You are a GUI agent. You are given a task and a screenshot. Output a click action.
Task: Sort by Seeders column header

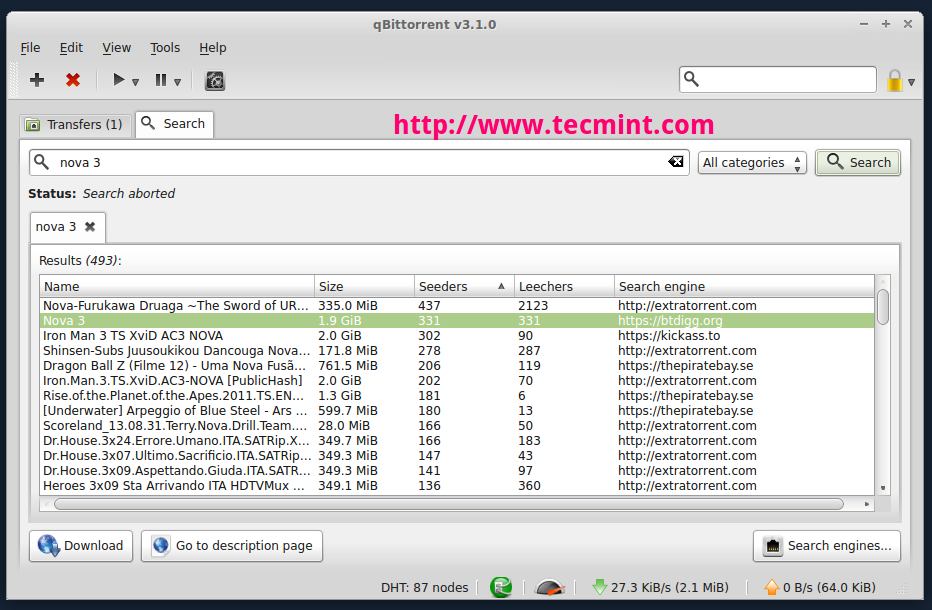(464, 287)
